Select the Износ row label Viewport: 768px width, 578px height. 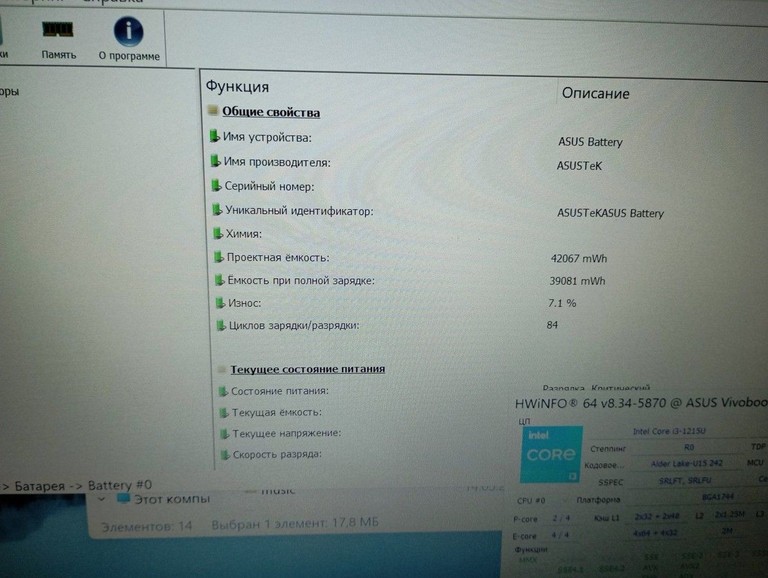pyautogui.click(x=244, y=303)
